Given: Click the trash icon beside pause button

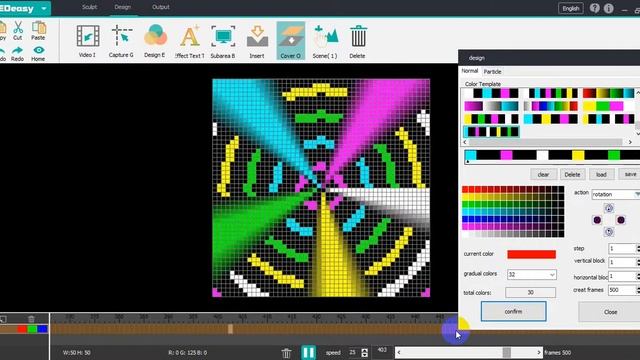Looking at the screenshot, I should pos(287,353).
